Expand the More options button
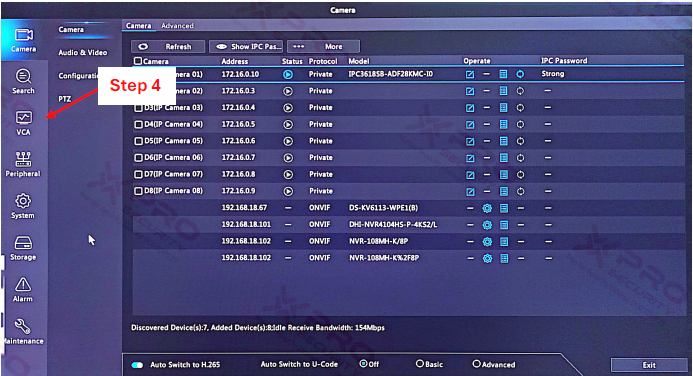This screenshot has height=376, width=693. tap(323, 46)
